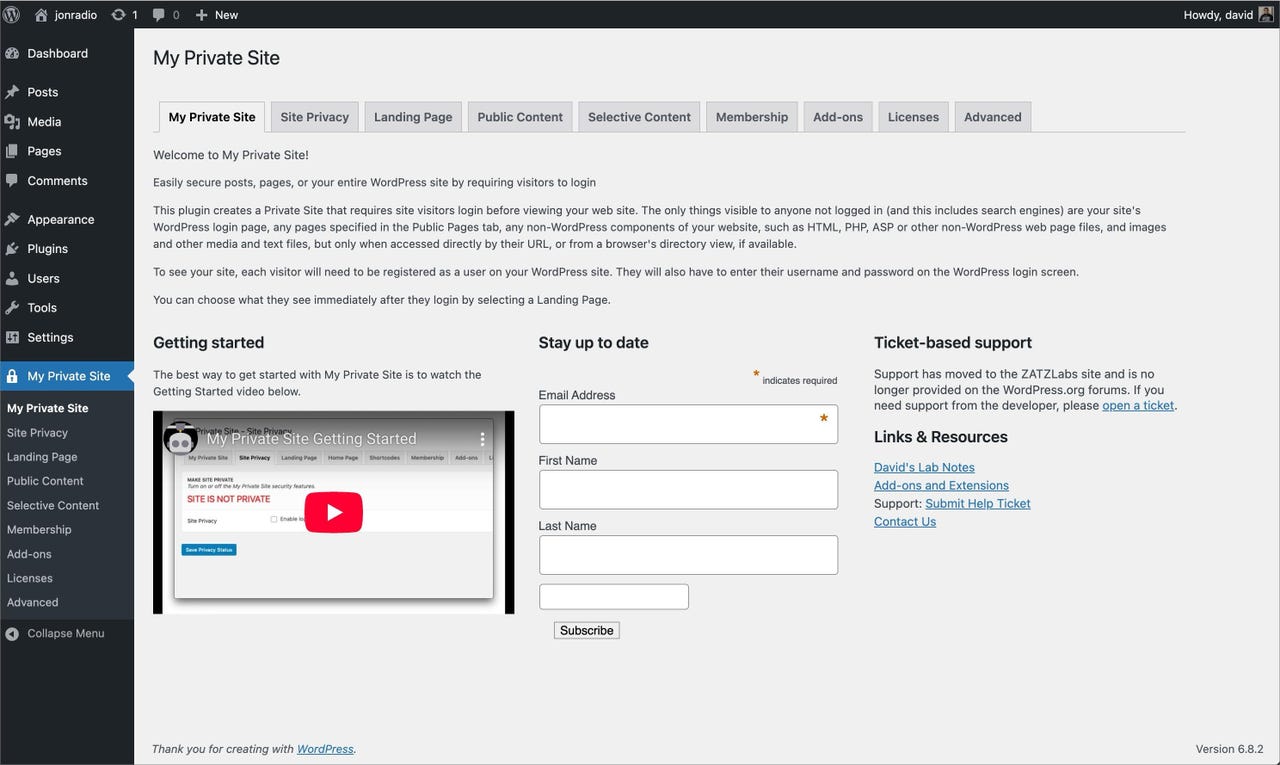Viewport: 1280px width, 765px height.
Task: Click the Posts pushpin icon
Action: (12, 92)
